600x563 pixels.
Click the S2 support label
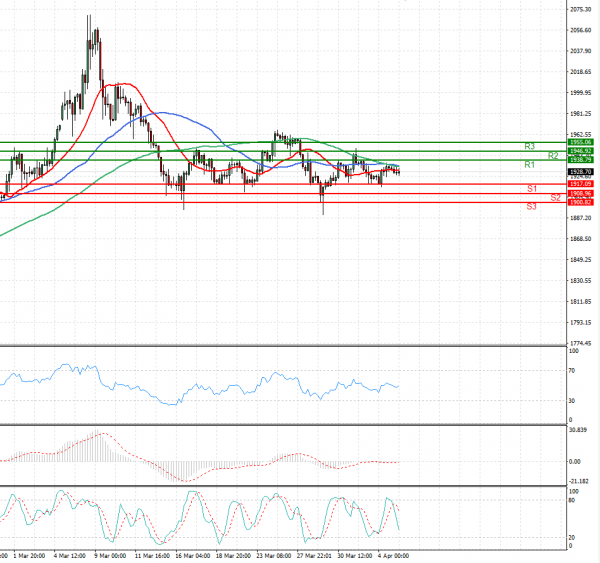coord(555,197)
